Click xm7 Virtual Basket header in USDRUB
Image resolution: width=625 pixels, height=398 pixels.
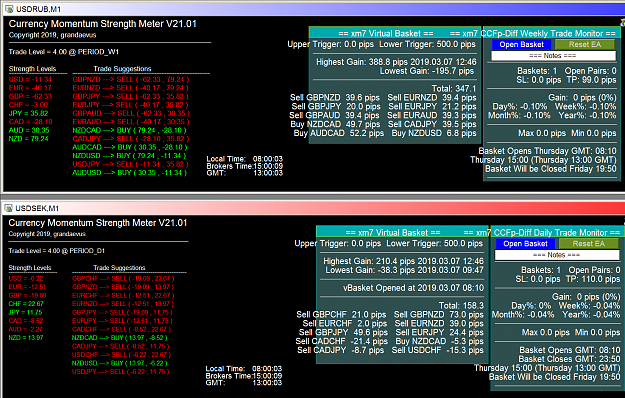386,33
